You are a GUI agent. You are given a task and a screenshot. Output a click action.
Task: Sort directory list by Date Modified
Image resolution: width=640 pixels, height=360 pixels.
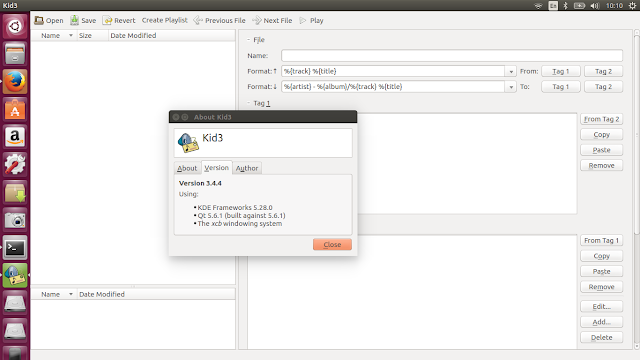[x=156, y=294]
